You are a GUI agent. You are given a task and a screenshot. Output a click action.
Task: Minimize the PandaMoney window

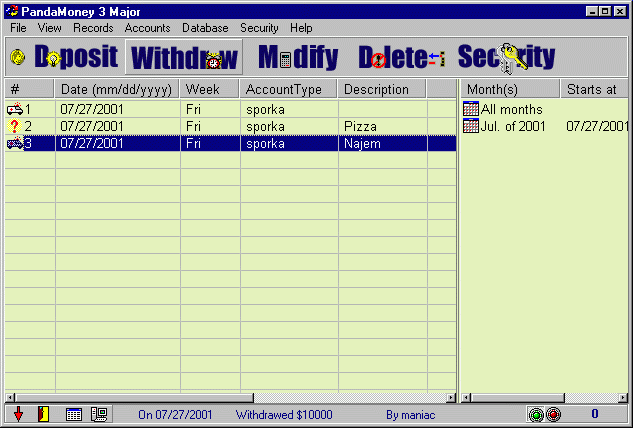pos(592,11)
